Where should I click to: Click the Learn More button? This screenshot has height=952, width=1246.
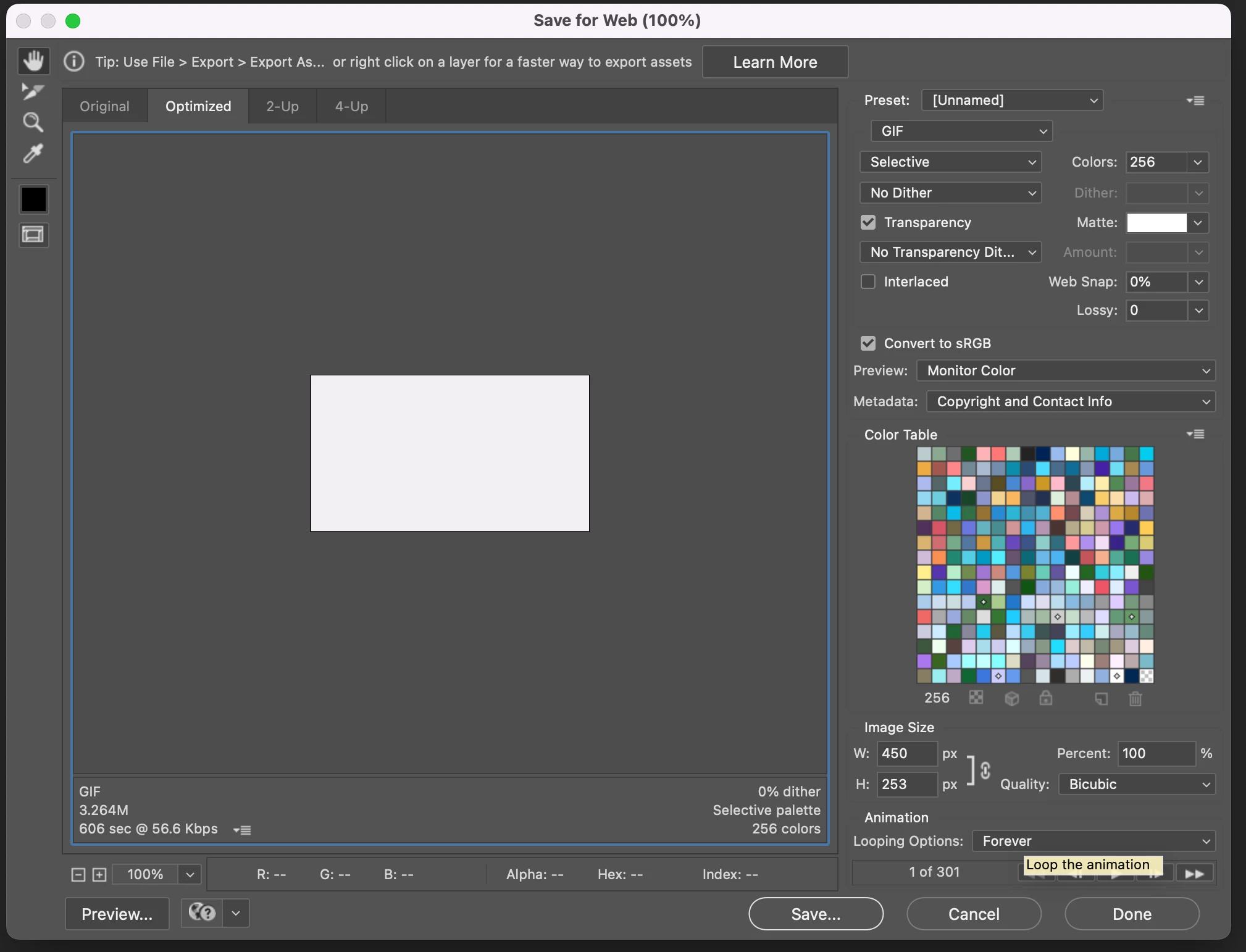[775, 62]
